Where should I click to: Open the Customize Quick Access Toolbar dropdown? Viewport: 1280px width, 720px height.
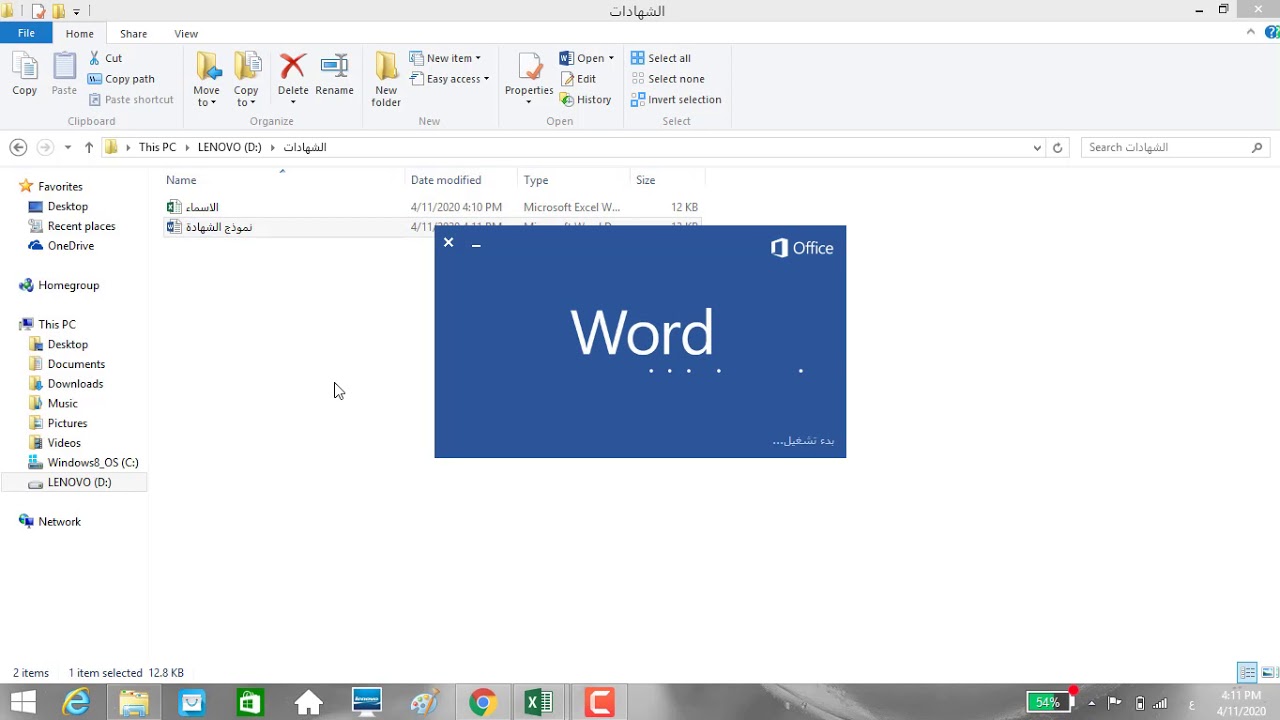(76, 12)
